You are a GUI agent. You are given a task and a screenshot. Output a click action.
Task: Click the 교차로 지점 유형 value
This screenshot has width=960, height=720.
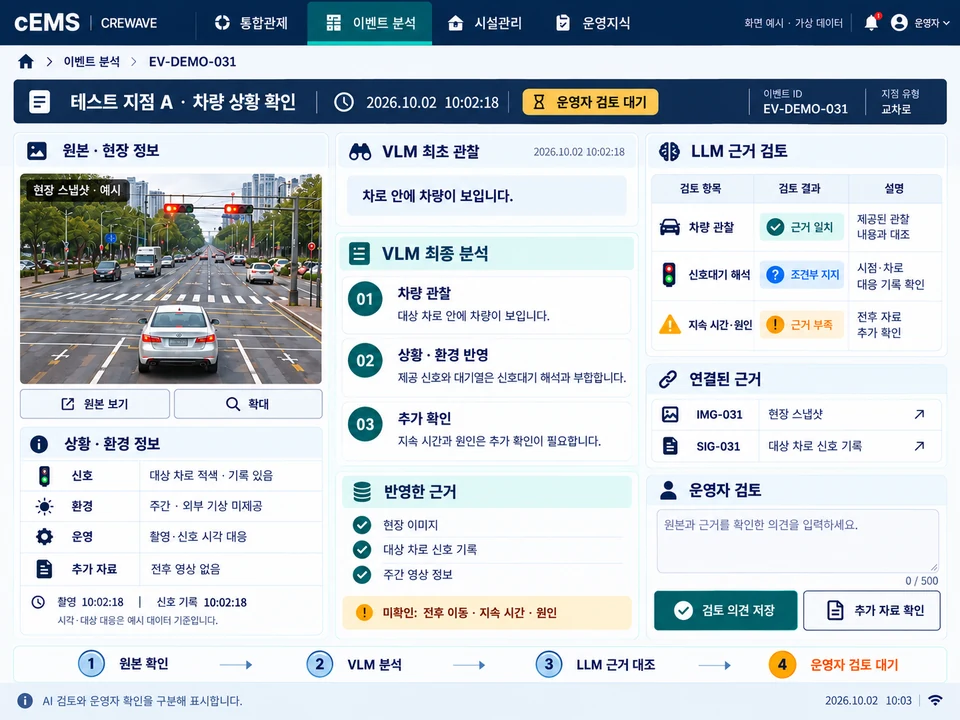896,109
